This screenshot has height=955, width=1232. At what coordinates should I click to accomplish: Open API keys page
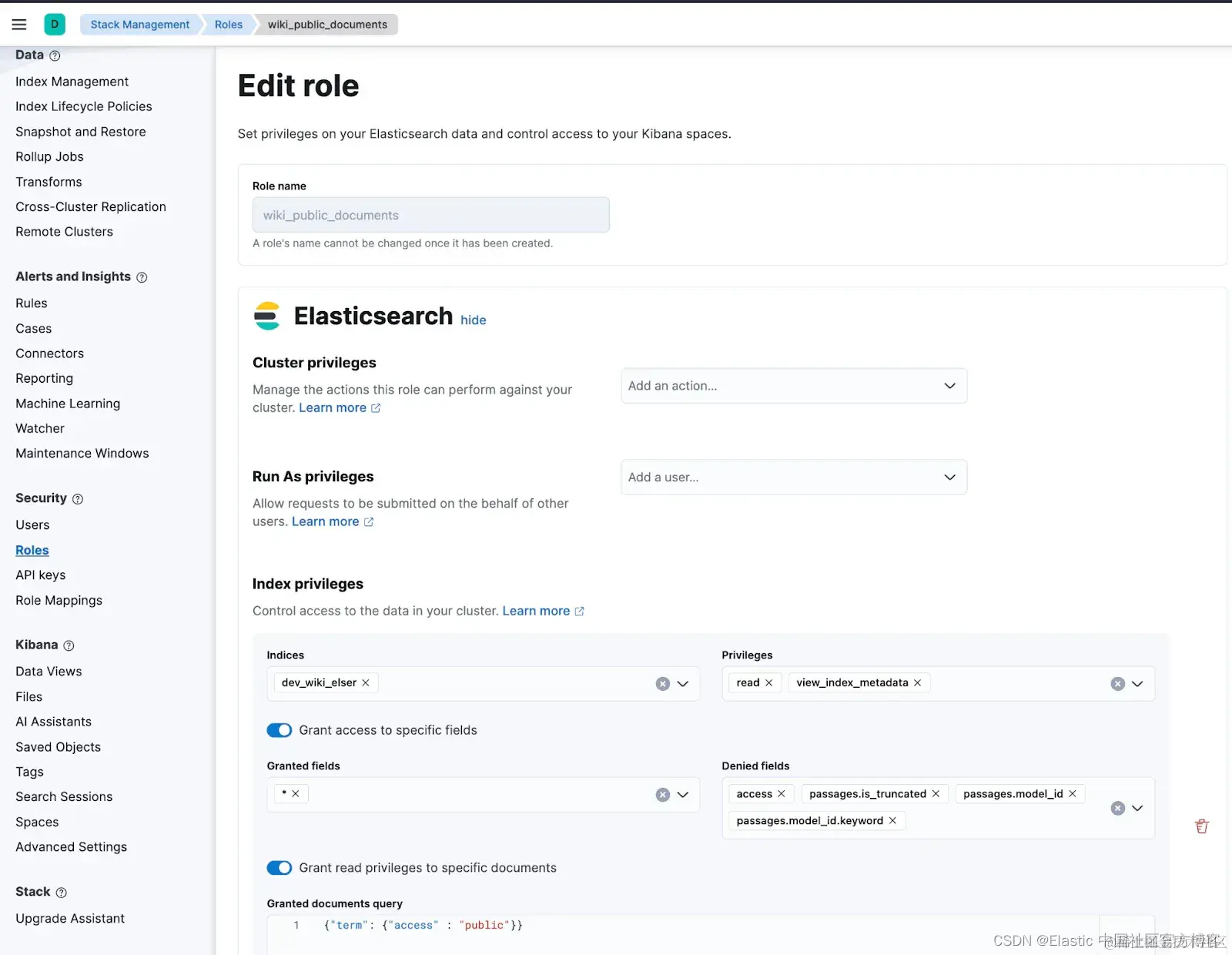41,575
